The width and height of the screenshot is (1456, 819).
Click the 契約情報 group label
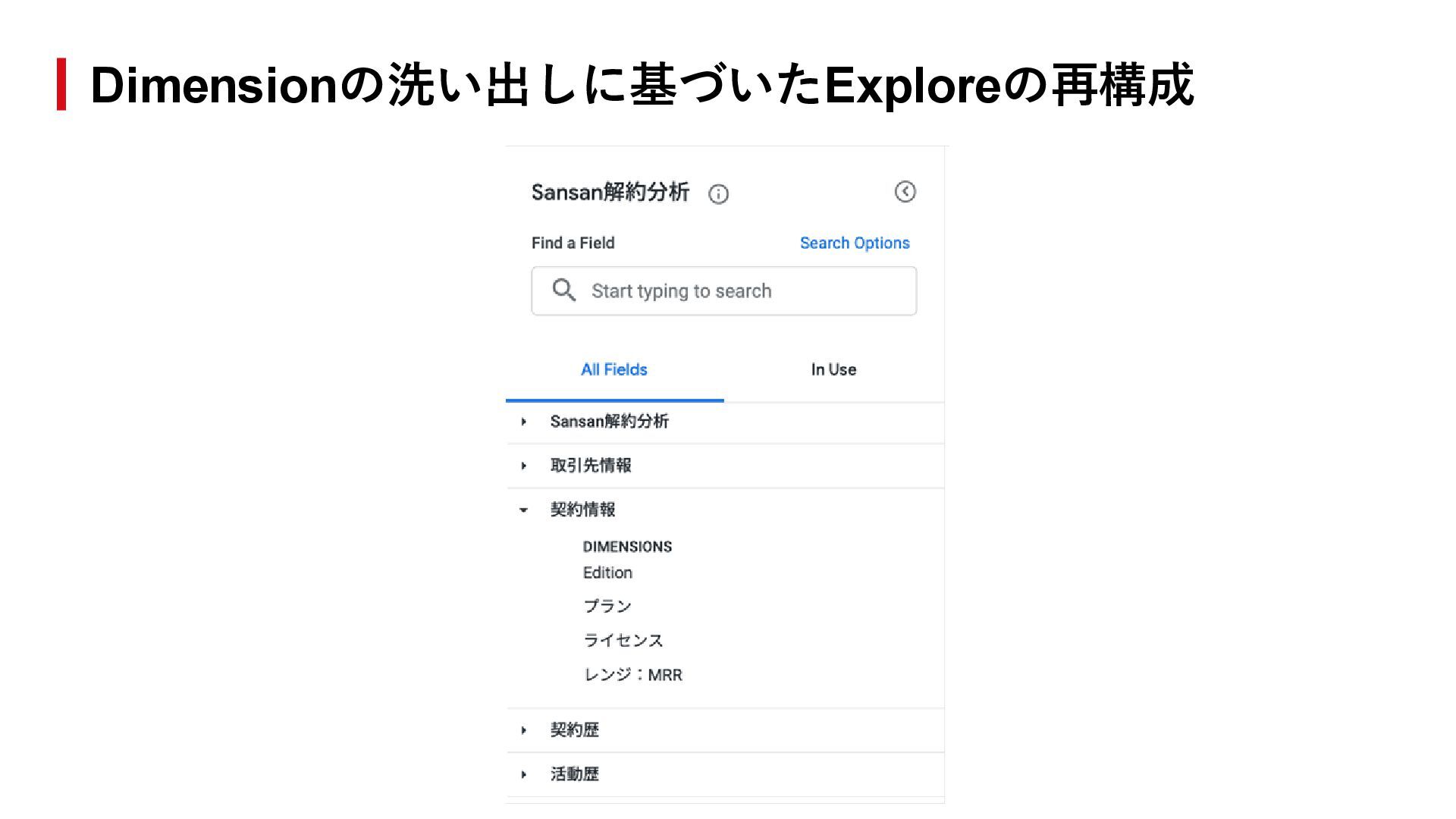(582, 510)
